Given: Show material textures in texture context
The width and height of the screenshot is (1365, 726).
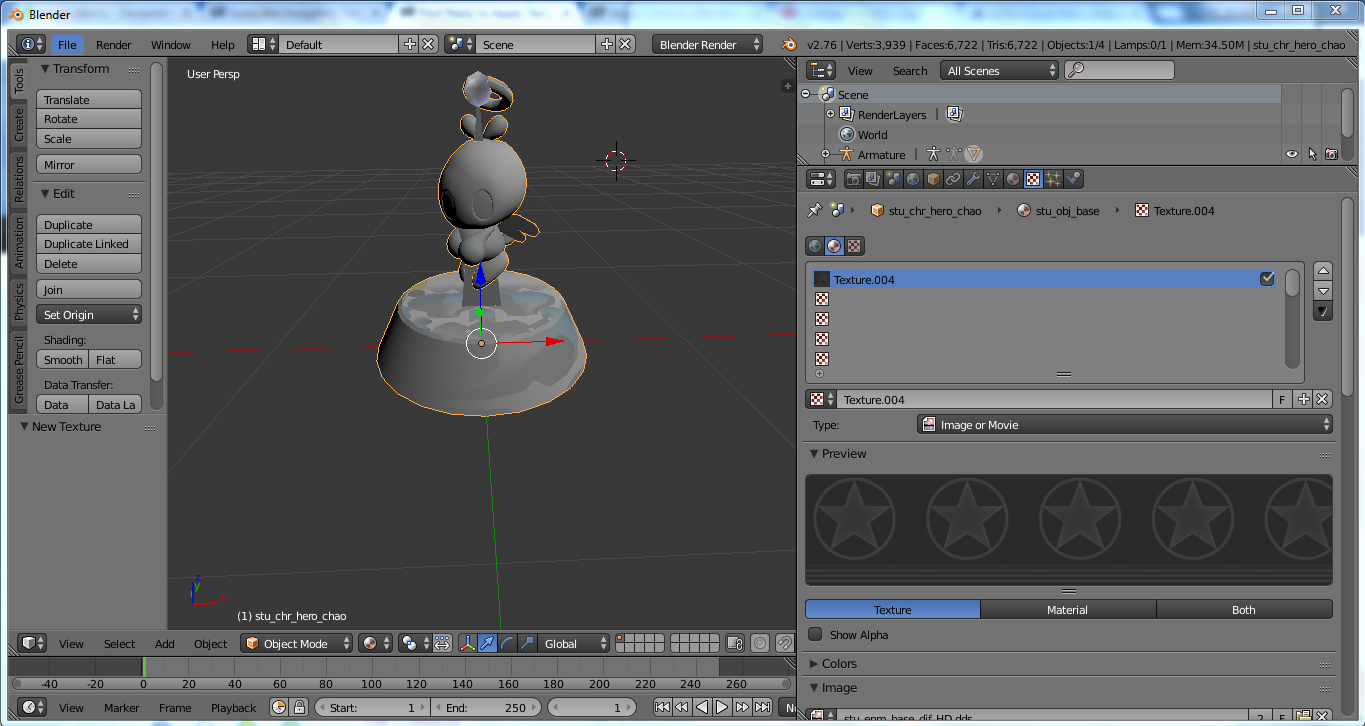Looking at the screenshot, I should tap(834, 246).
